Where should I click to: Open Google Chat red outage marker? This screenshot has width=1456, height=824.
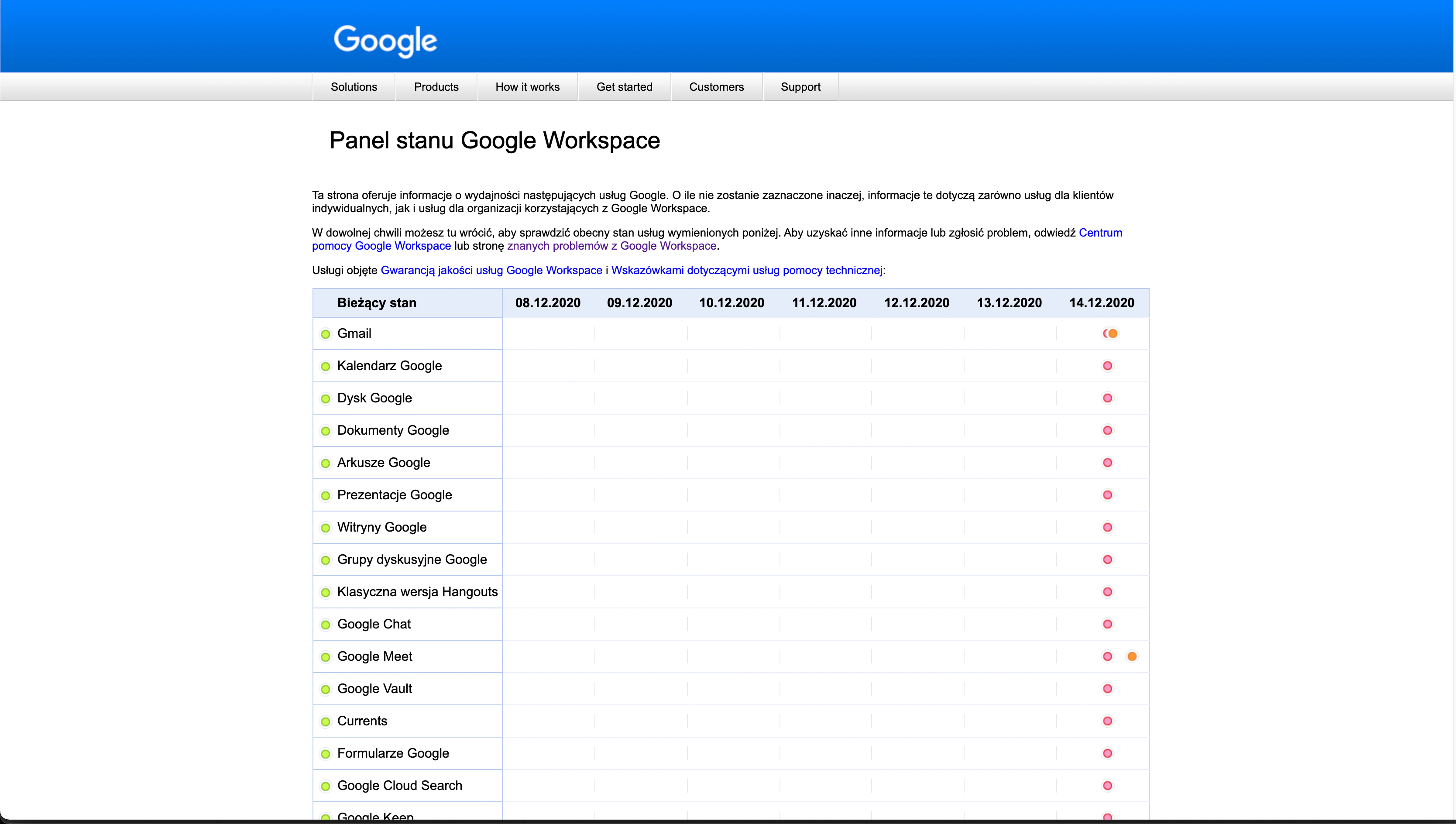[x=1107, y=624]
